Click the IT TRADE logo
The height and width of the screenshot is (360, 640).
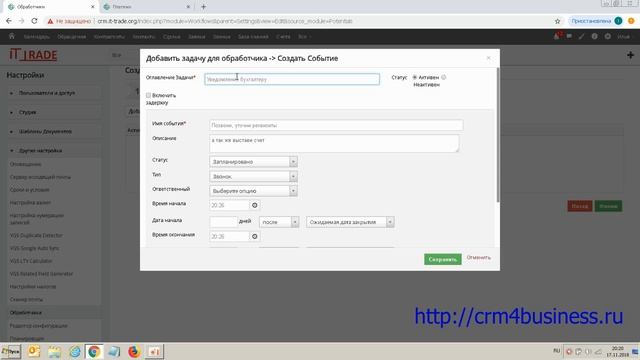click(33, 54)
